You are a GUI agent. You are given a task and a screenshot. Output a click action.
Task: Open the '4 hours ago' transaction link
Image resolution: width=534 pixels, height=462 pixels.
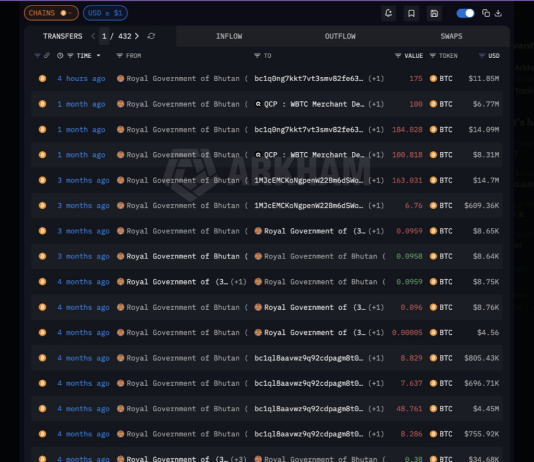click(x=81, y=79)
